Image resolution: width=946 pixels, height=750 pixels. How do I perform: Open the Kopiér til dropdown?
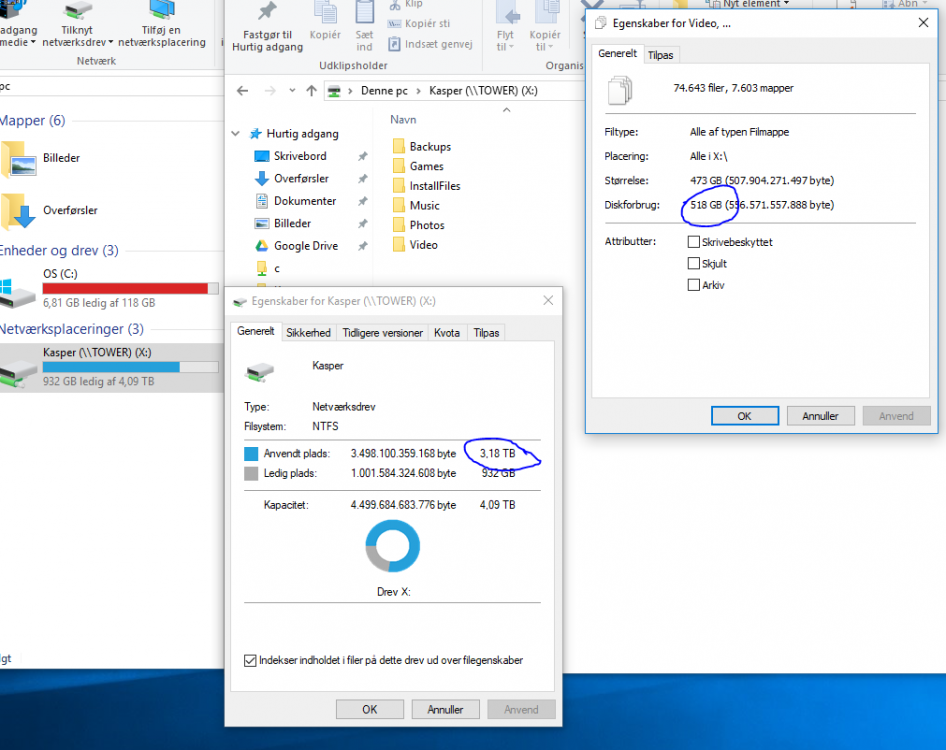545,41
